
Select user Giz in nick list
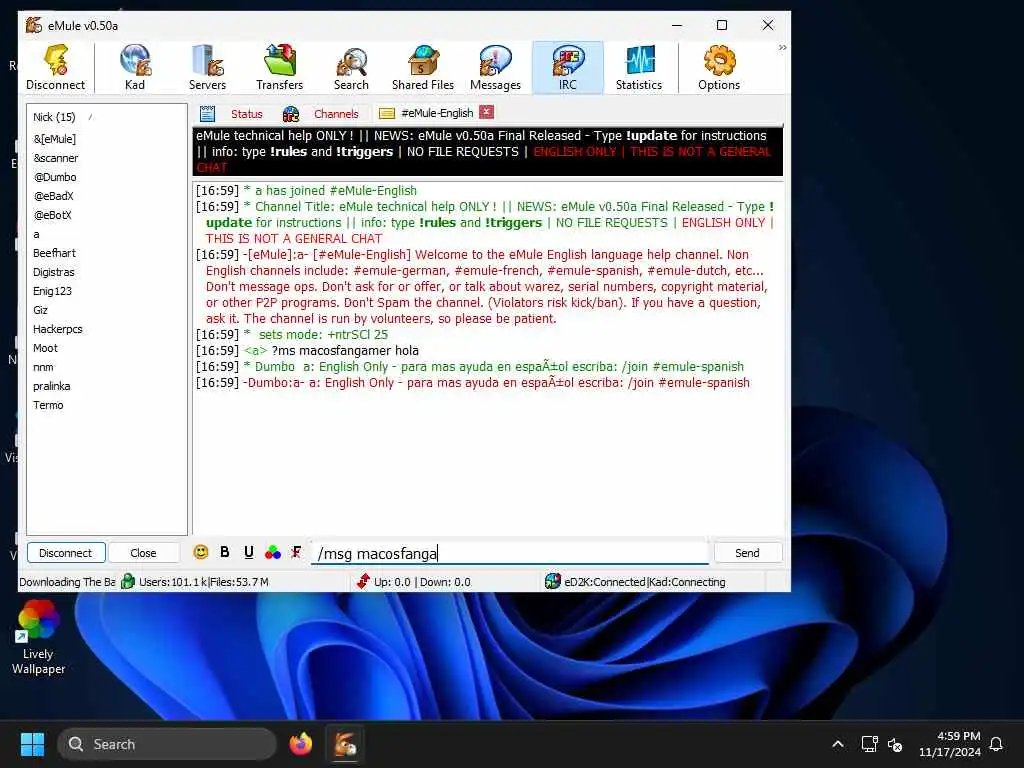tap(40, 310)
